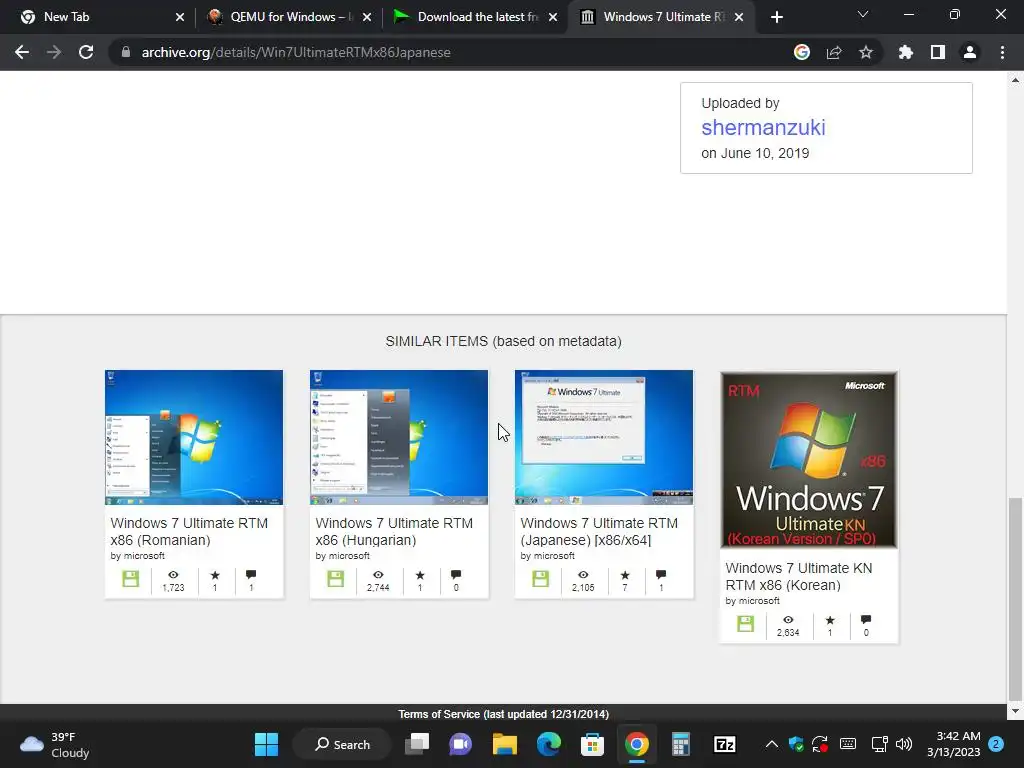Viewport: 1024px width, 768px height.
Task: Click the software floppy icon on Hungarian card
Action: (x=336, y=579)
